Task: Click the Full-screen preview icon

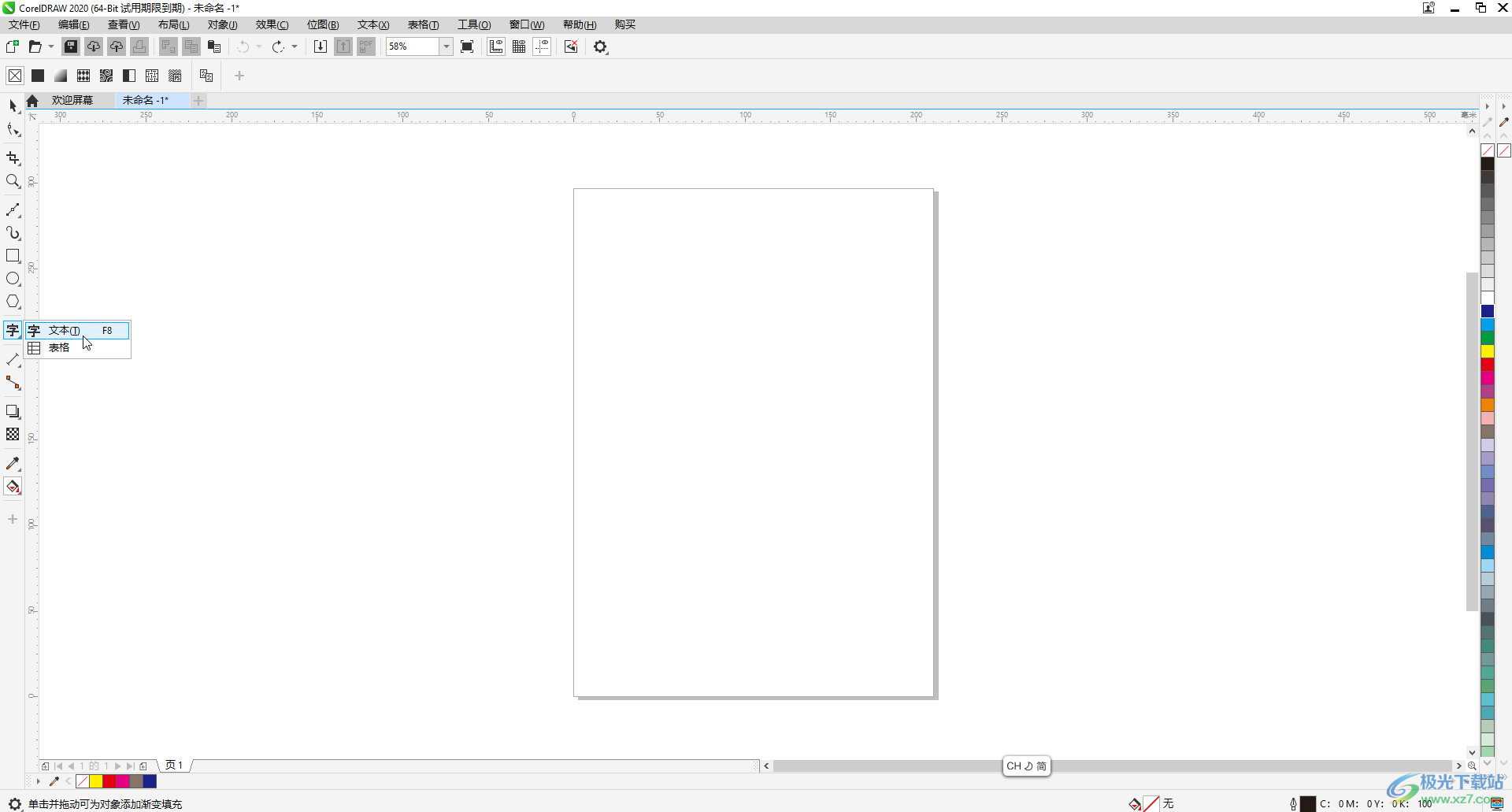Action: [x=467, y=46]
